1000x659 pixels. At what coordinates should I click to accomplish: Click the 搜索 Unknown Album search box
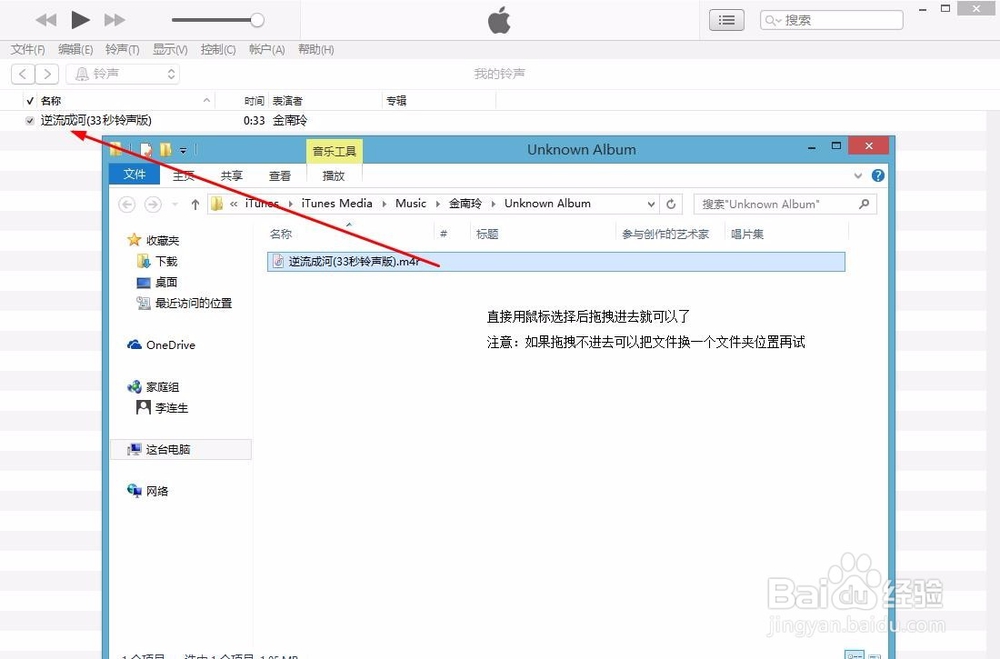[x=784, y=203]
